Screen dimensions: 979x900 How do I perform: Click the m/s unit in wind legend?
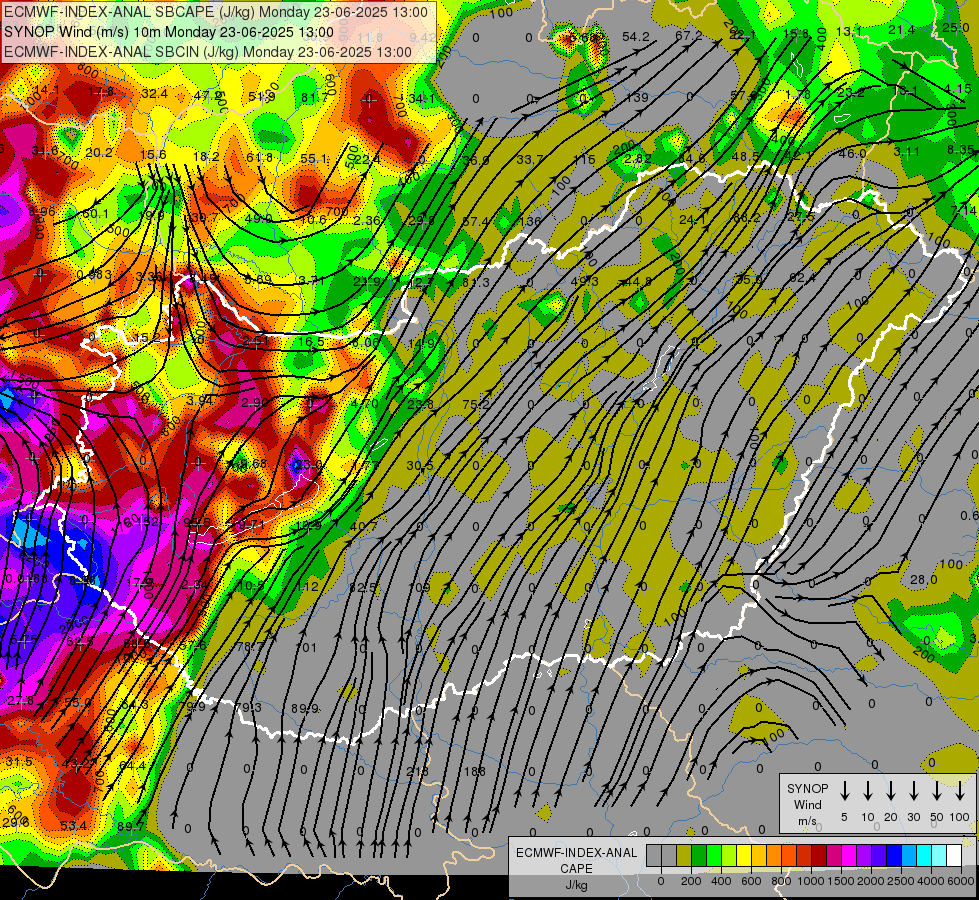pyautogui.click(x=807, y=821)
